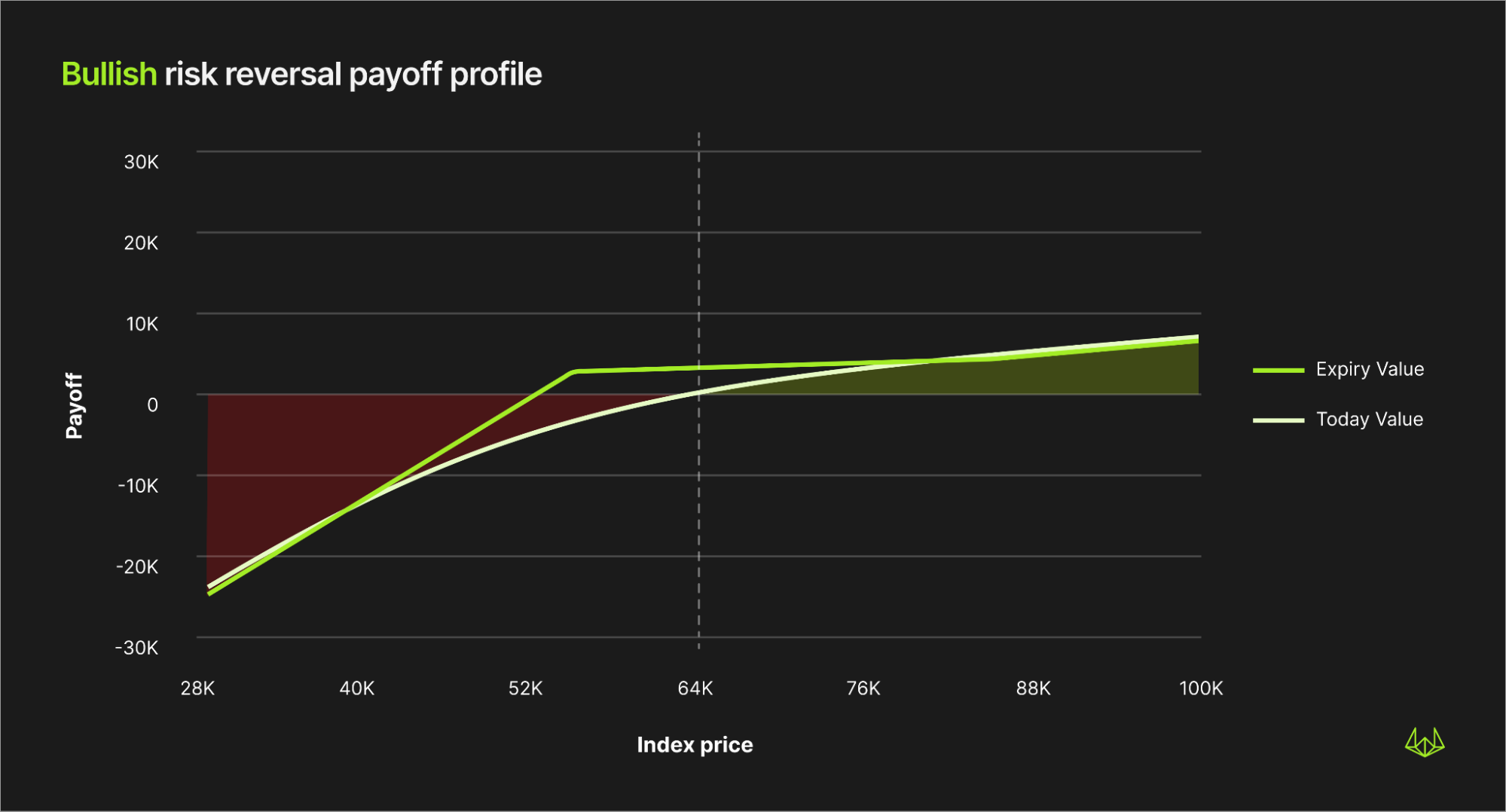Click the green logo icon in corner
The width and height of the screenshot is (1506, 812).
pos(1425,742)
